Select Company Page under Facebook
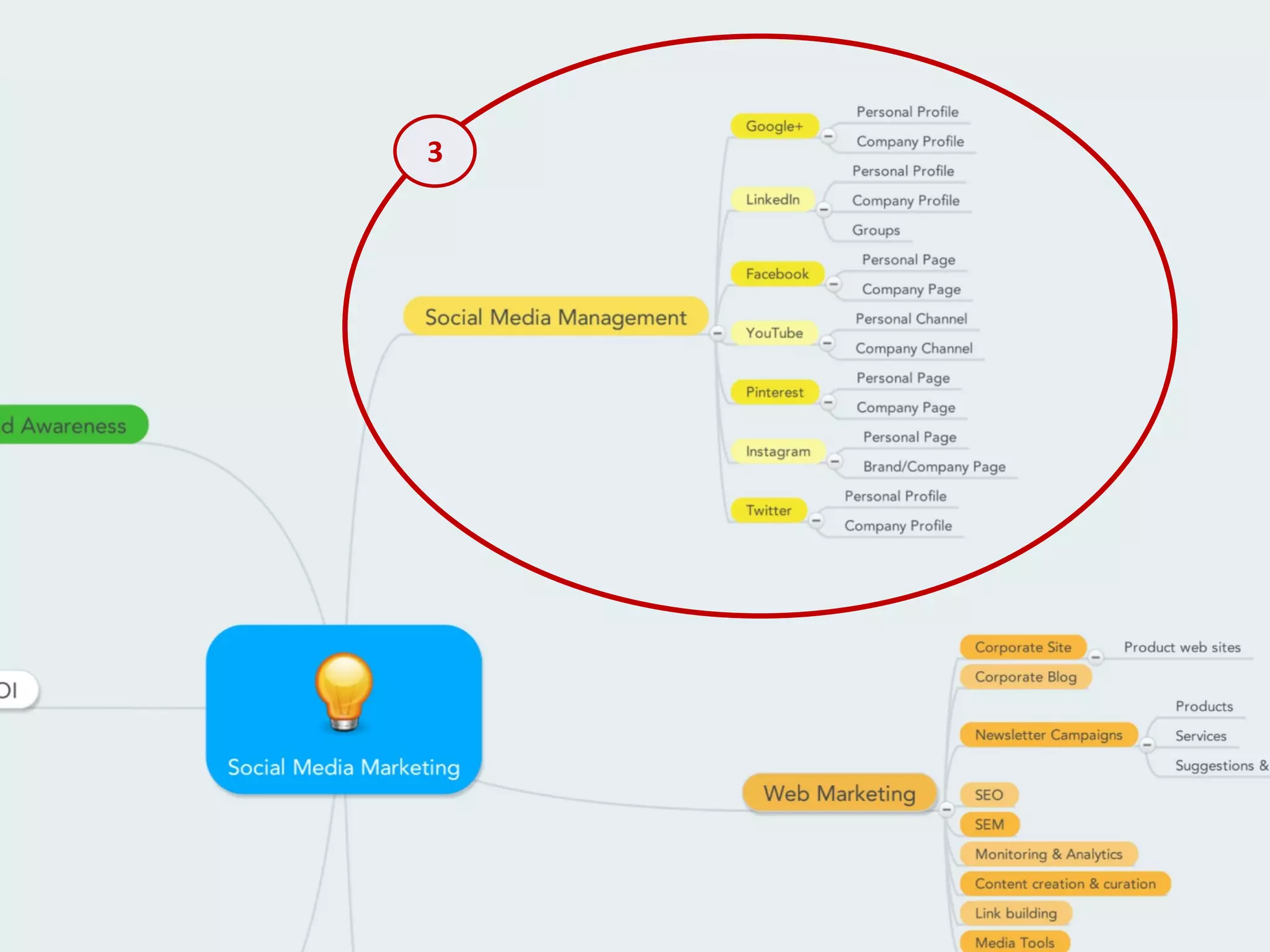The image size is (1270, 952). click(911, 289)
